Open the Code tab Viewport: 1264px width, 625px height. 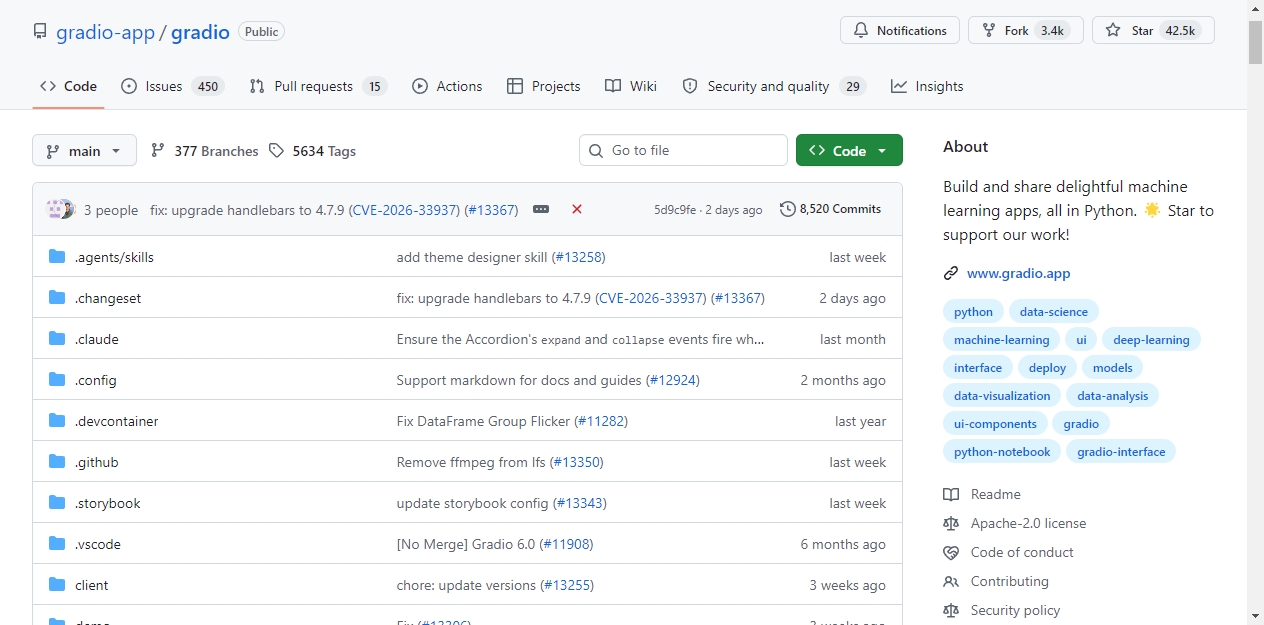click(x=68, y=86)
